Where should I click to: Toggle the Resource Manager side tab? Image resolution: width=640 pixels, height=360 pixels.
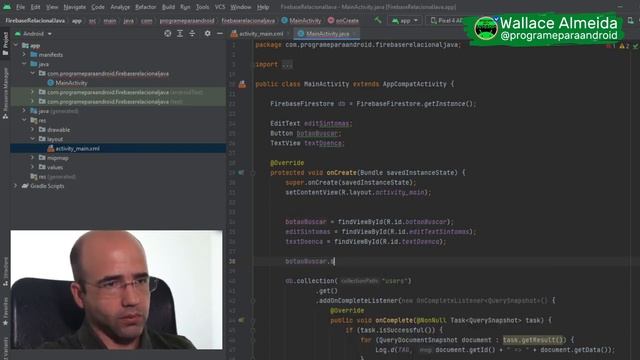coord(5,93)
